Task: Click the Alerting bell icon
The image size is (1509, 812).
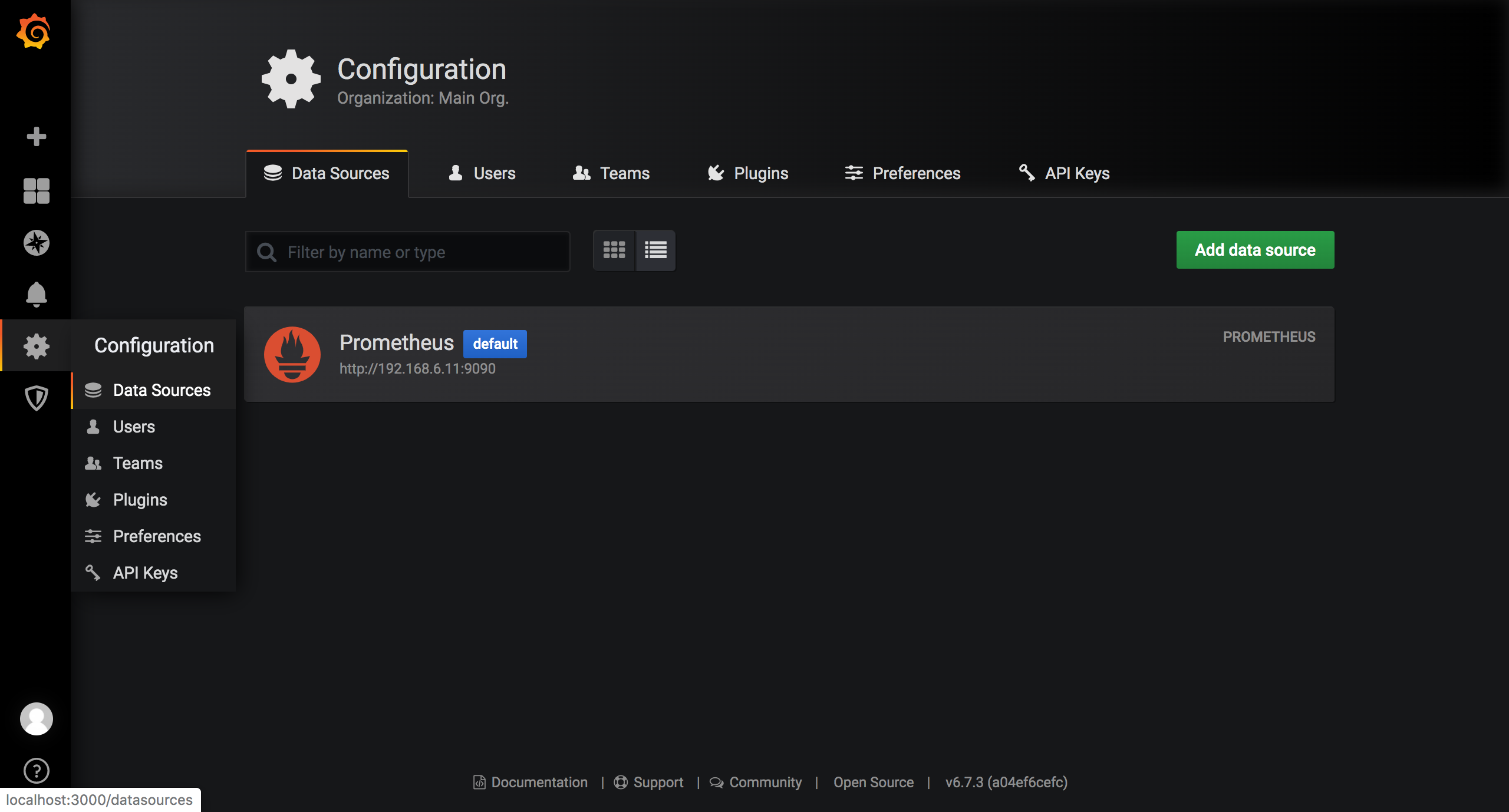Action: click(x=35, y=294)
